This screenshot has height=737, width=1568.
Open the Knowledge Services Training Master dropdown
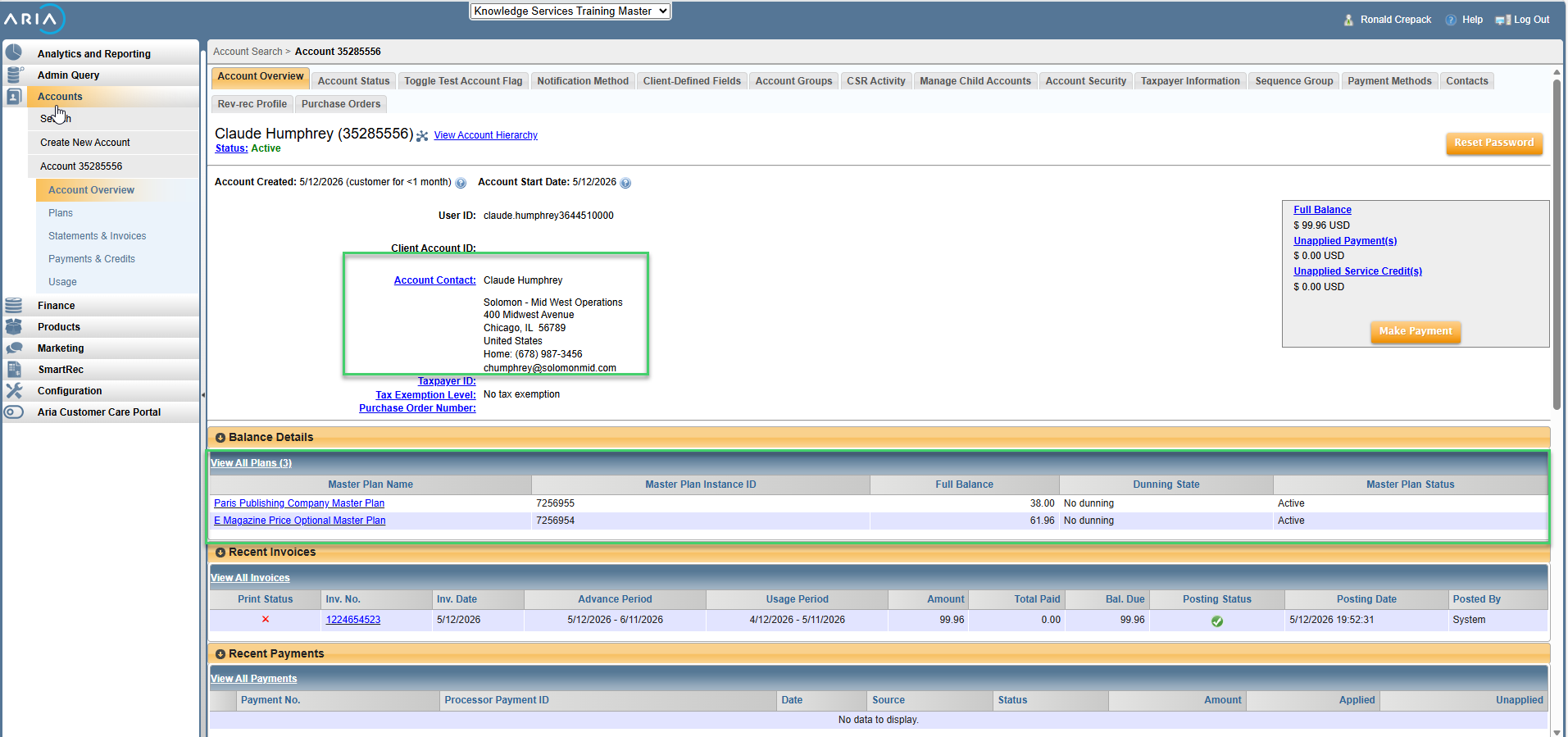(x=570, y=11)
